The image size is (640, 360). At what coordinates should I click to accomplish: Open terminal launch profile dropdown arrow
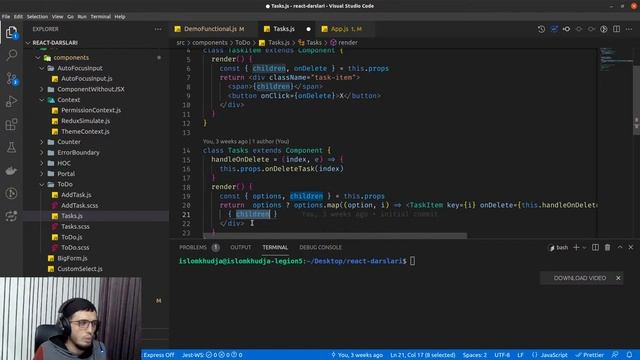tap(585, 247)
